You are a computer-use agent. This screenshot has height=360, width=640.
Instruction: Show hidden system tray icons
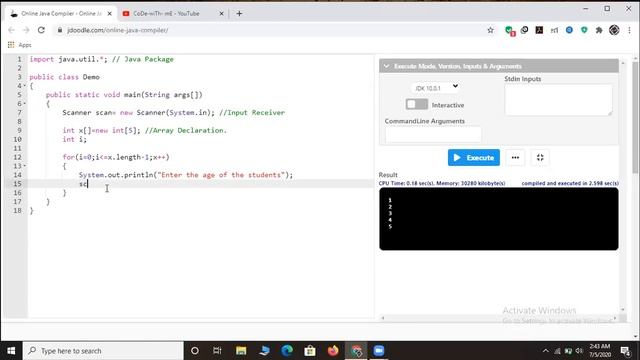point(545,351)
